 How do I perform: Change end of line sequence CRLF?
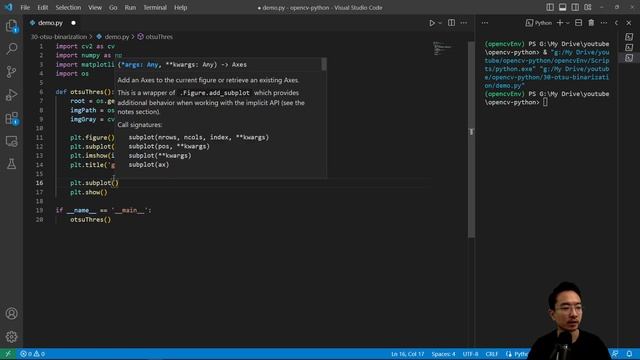[x=492, y=354]
